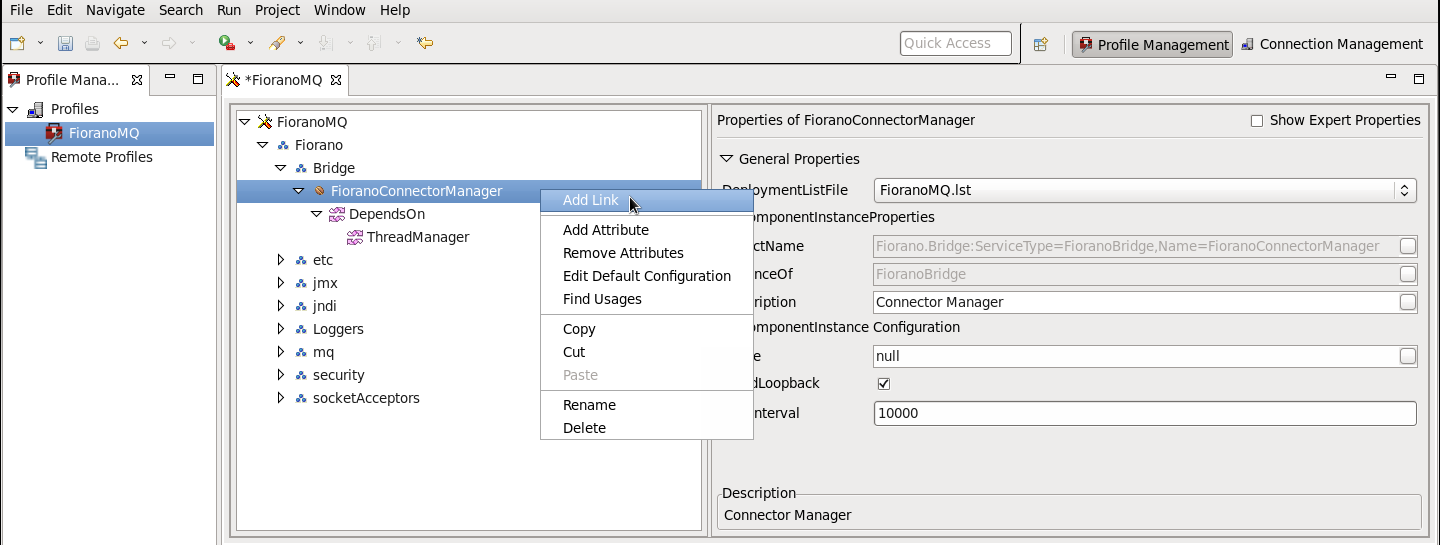
Task: Click the New wizard toolbar icon
Action: click(x=17, y=43)
